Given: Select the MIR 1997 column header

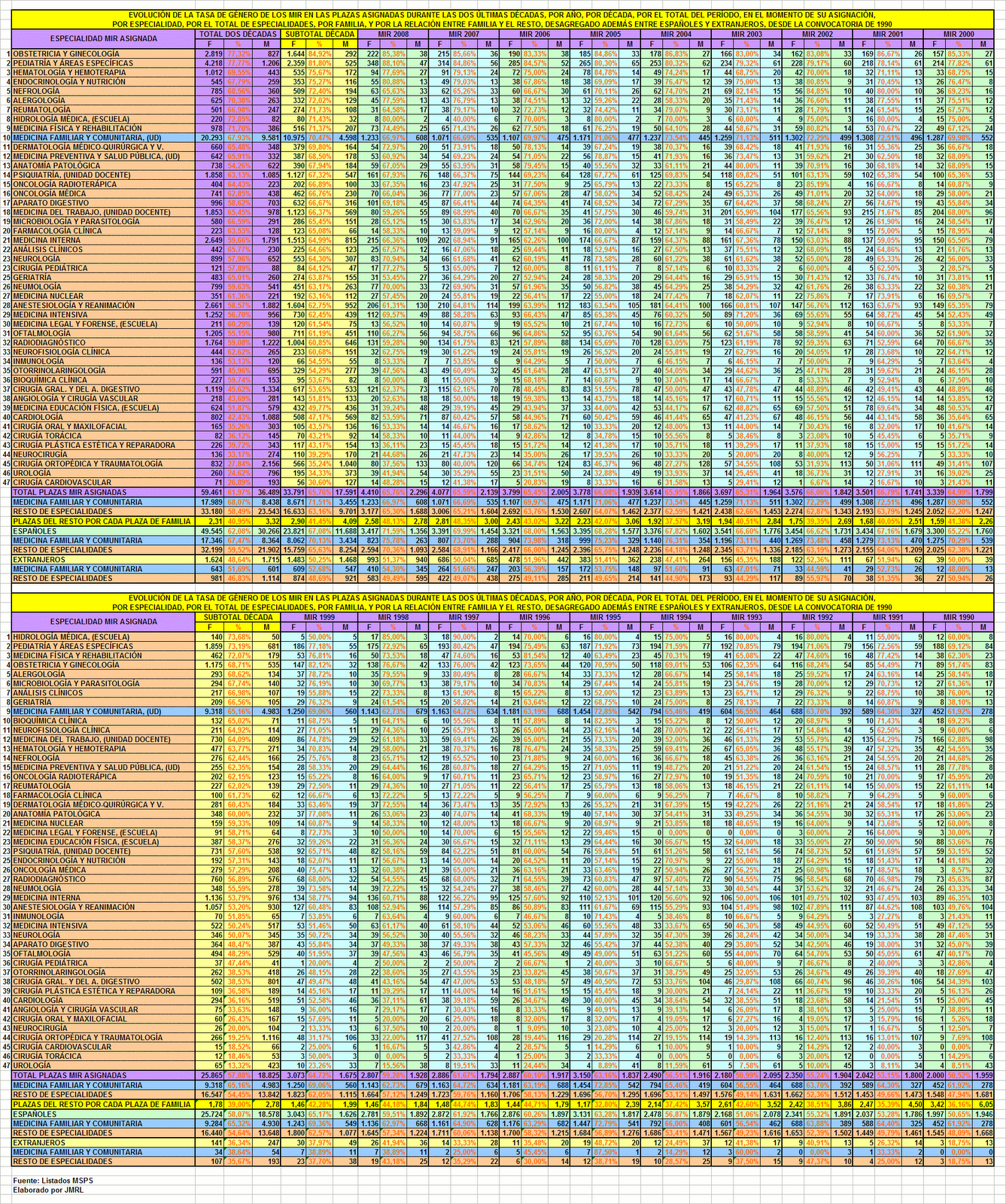Looking at the screenshot, I should click(465, 617).
